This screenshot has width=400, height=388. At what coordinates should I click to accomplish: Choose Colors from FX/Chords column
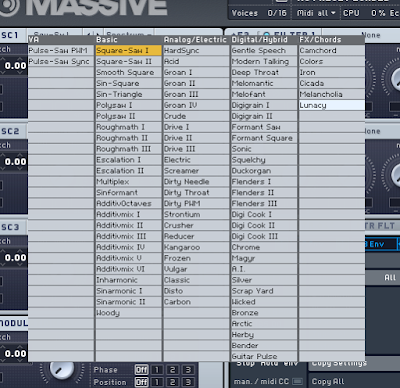(x=332, y=61)
